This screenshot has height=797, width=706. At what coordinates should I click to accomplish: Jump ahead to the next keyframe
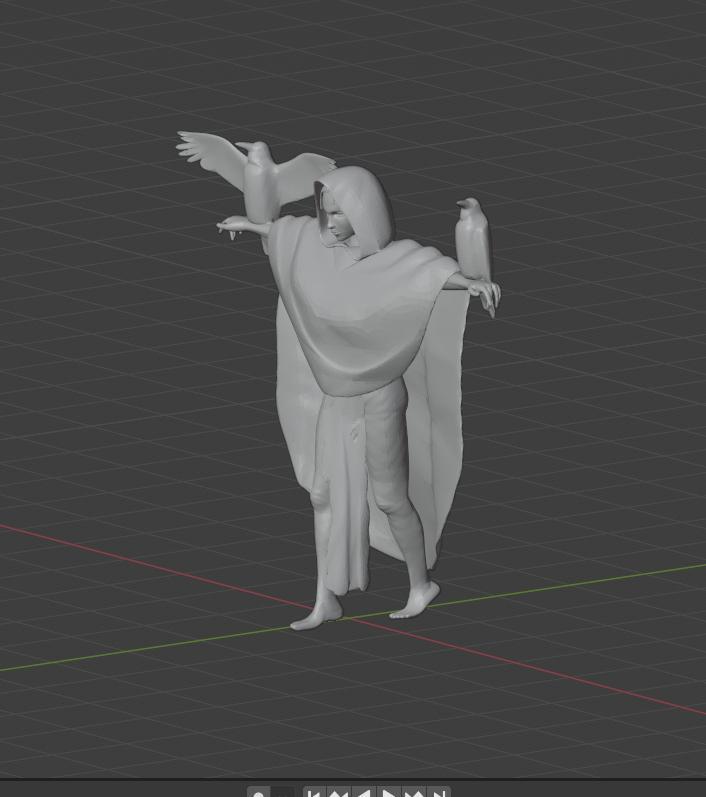[x=413, y=793]
